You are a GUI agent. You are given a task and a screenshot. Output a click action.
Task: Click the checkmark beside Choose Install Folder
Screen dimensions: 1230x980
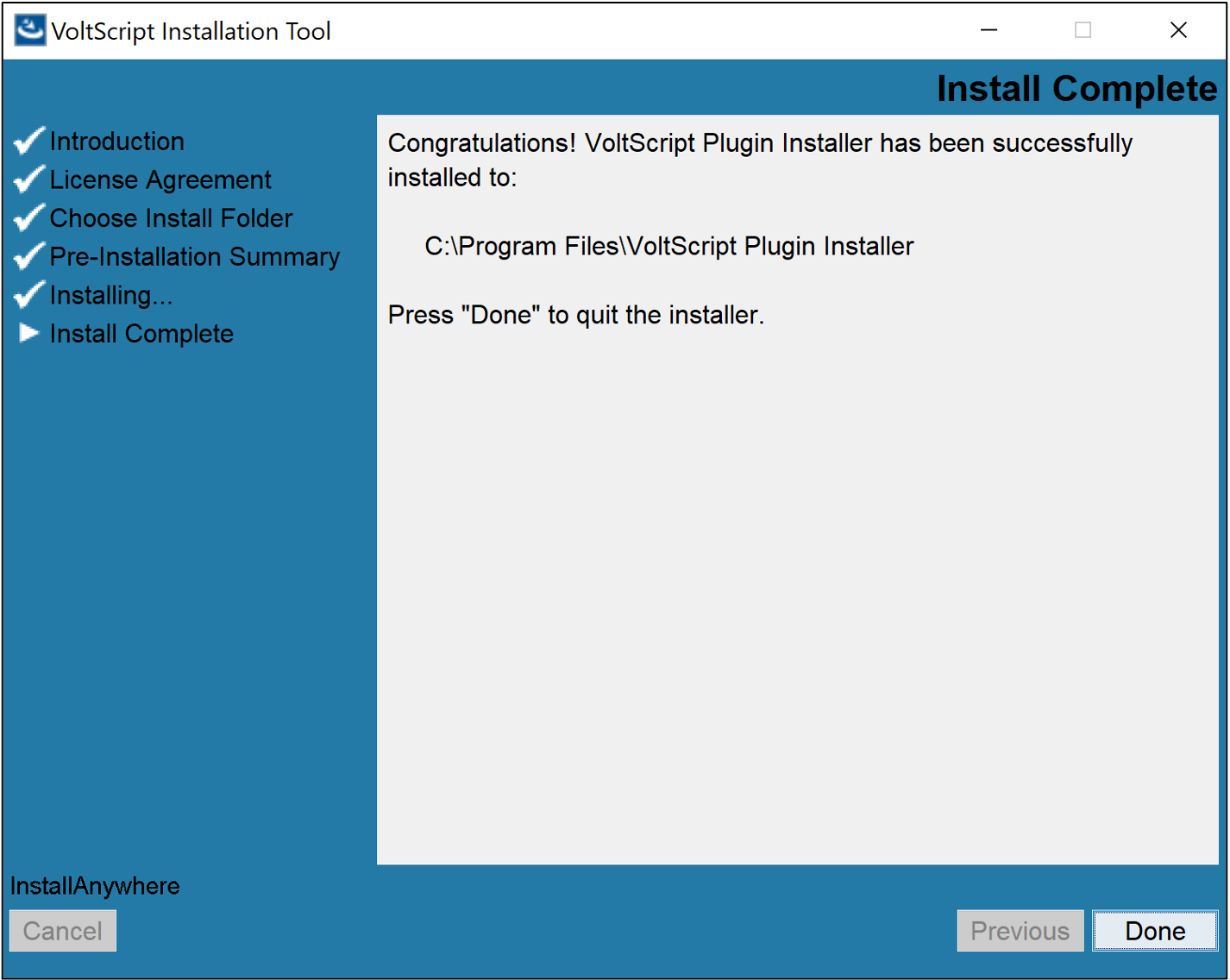pos(29,217)
